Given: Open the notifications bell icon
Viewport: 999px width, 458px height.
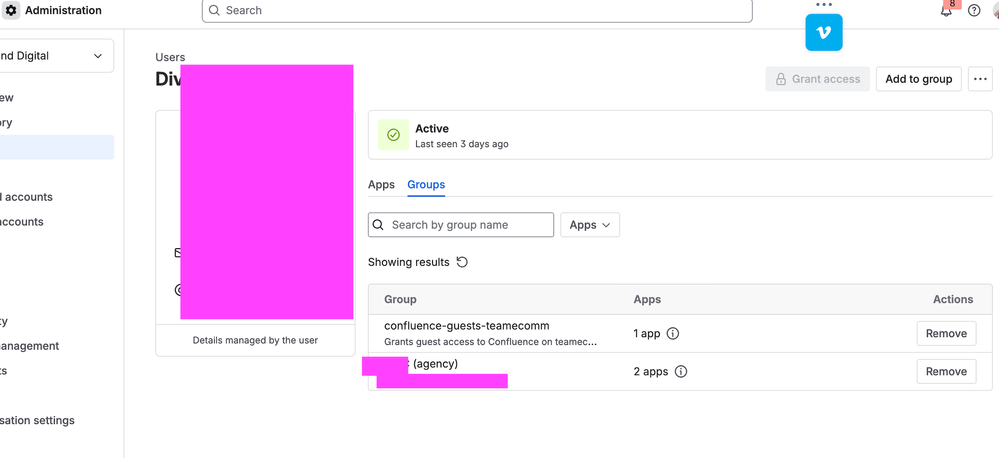Looking at the screenshot, I should pyautogui.click(x=946, y=10).
